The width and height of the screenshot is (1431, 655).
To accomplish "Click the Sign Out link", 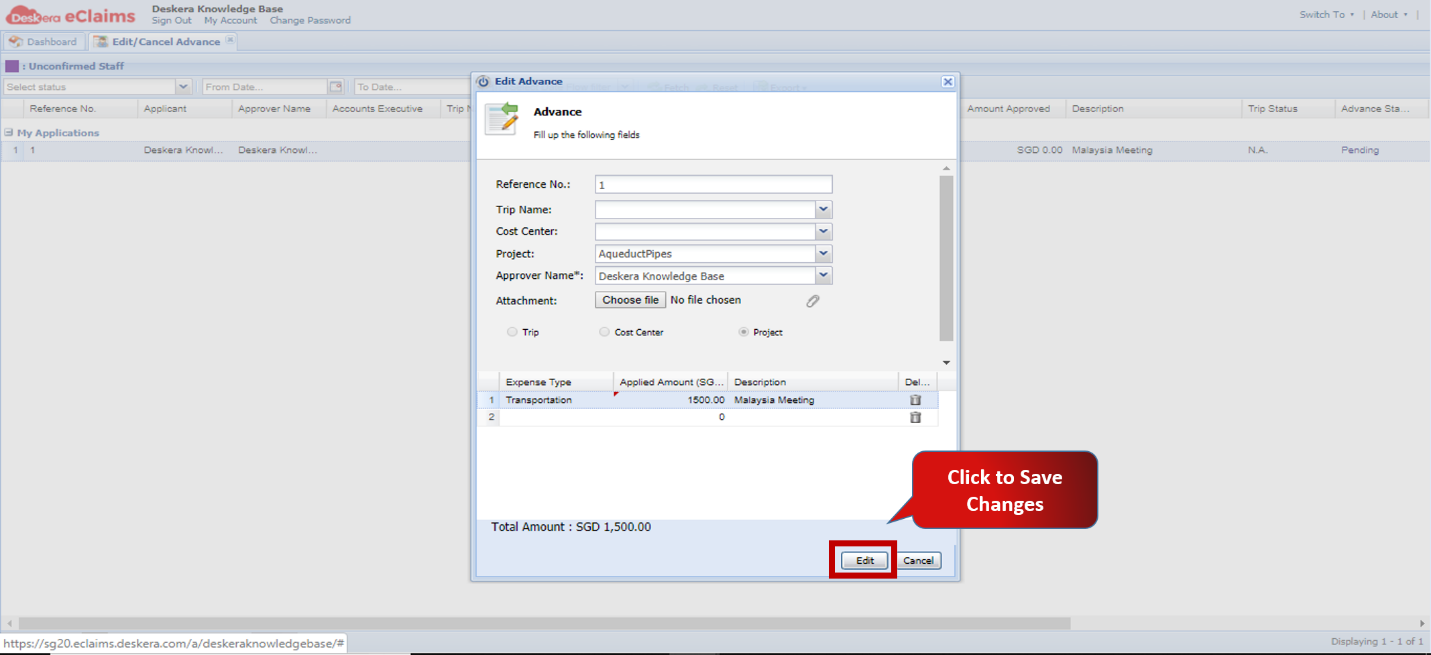I will [x=172, y=20].
